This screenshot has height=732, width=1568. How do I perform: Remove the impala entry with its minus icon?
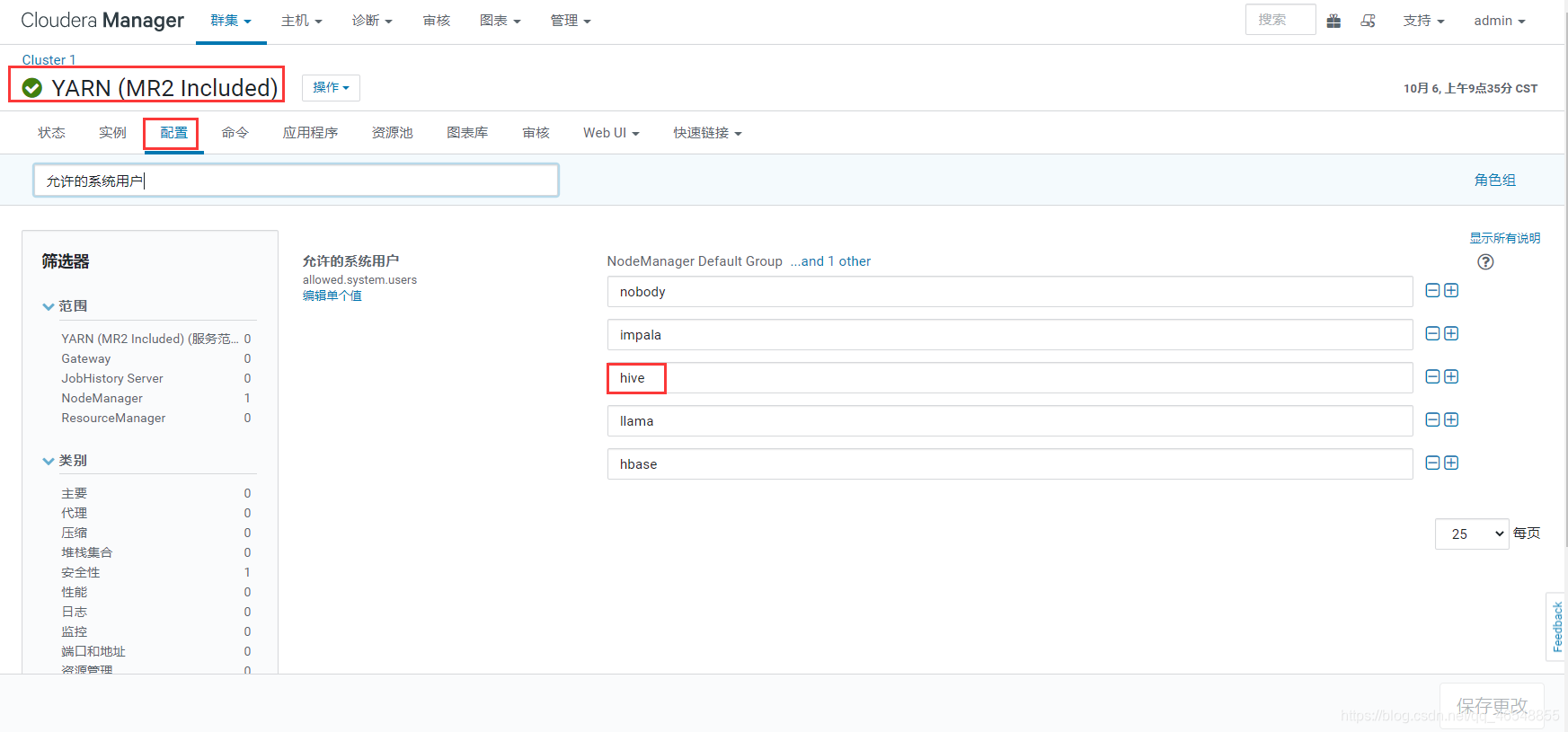click(1433, 333)
